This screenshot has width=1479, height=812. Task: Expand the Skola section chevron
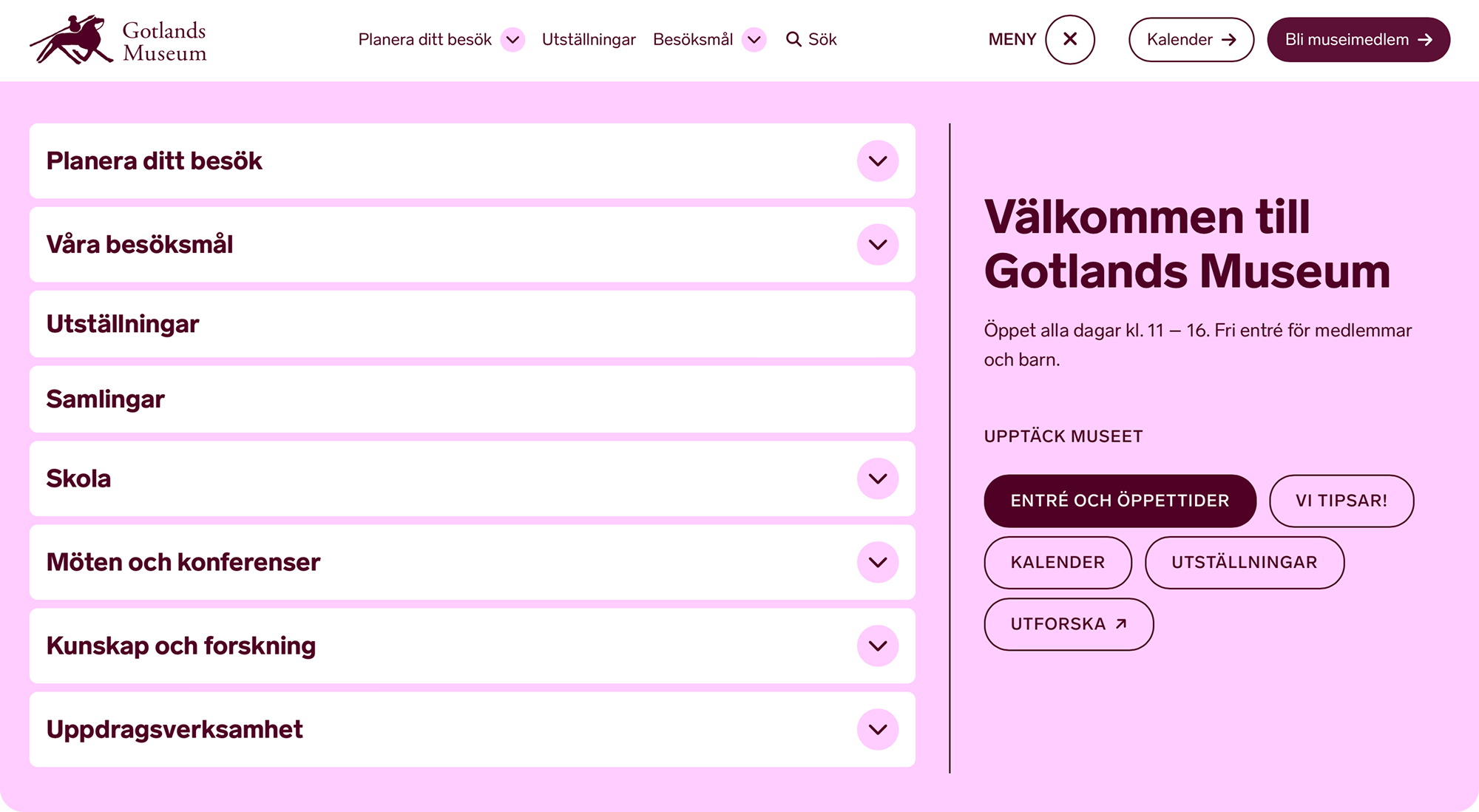tap(878, 479)
